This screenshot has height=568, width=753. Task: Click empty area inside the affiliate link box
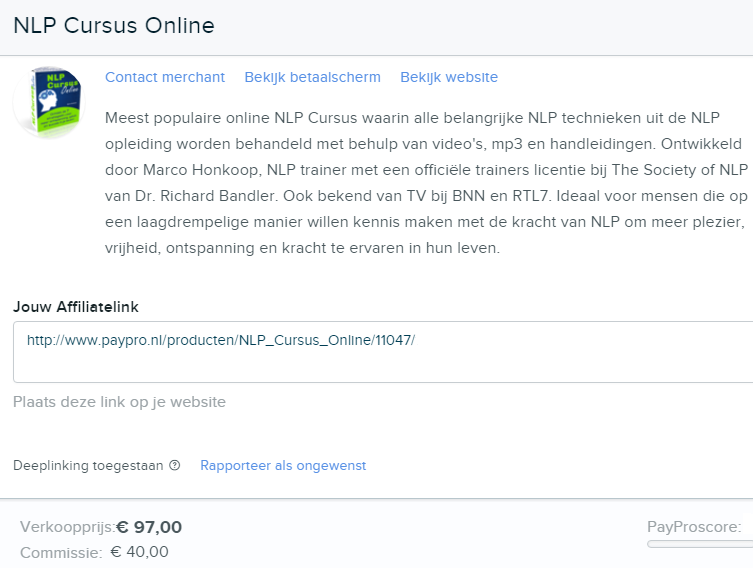(576, 363)
